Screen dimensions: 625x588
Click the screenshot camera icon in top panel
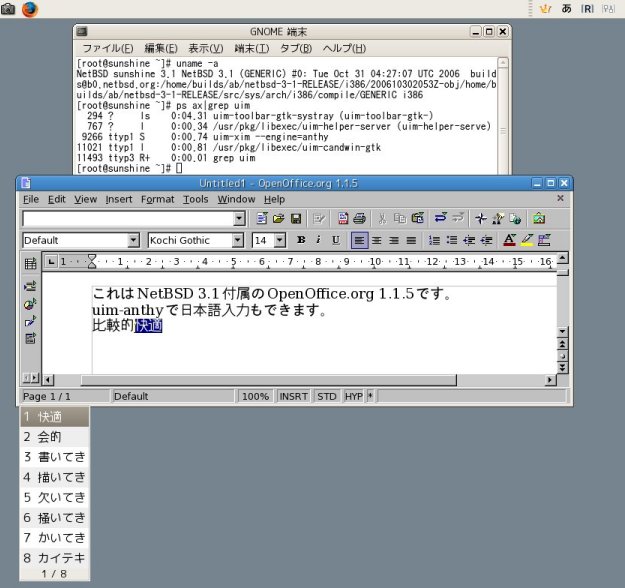click(x=8, y=9)
